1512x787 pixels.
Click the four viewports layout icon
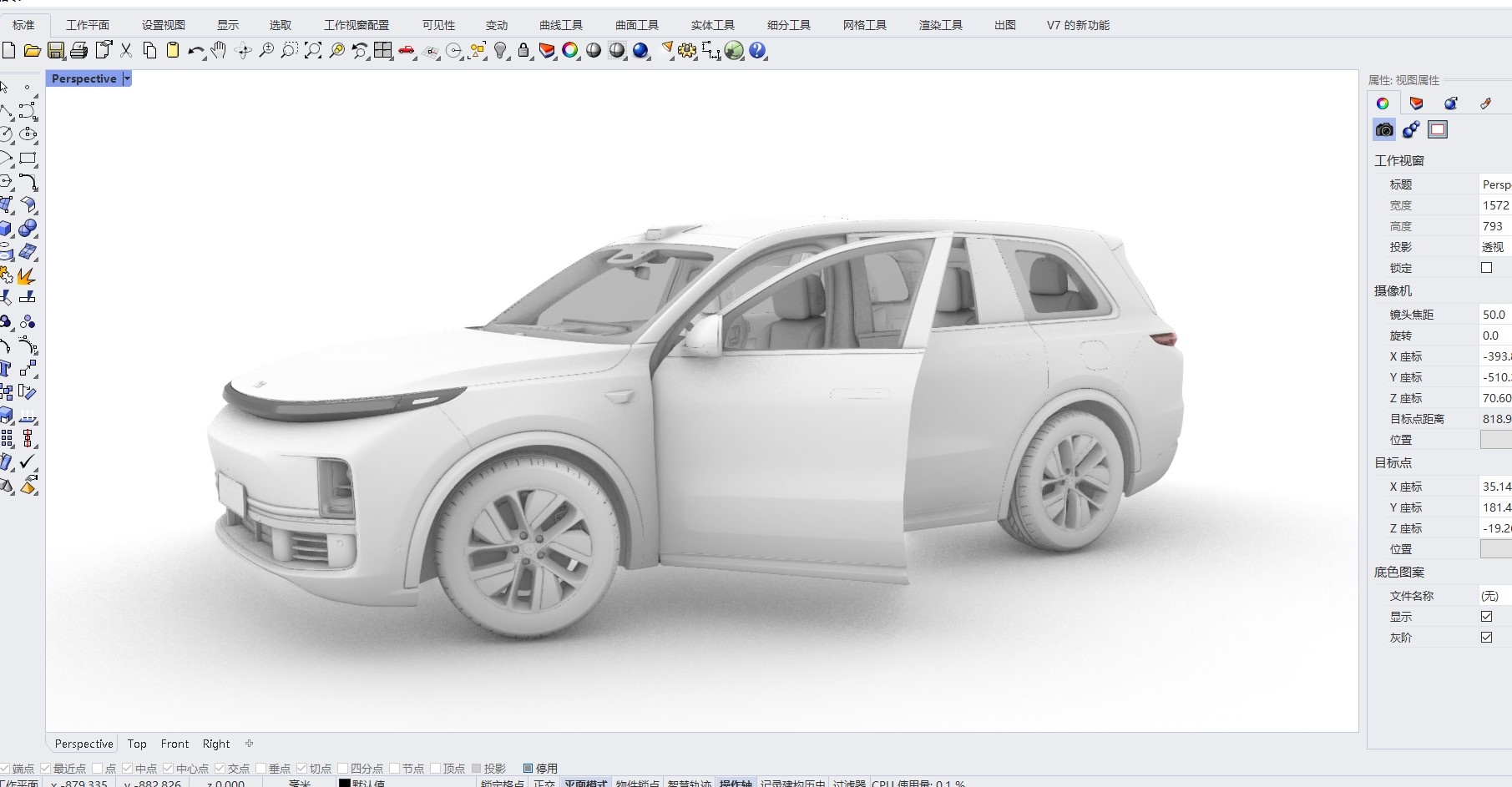click(383, 51)
